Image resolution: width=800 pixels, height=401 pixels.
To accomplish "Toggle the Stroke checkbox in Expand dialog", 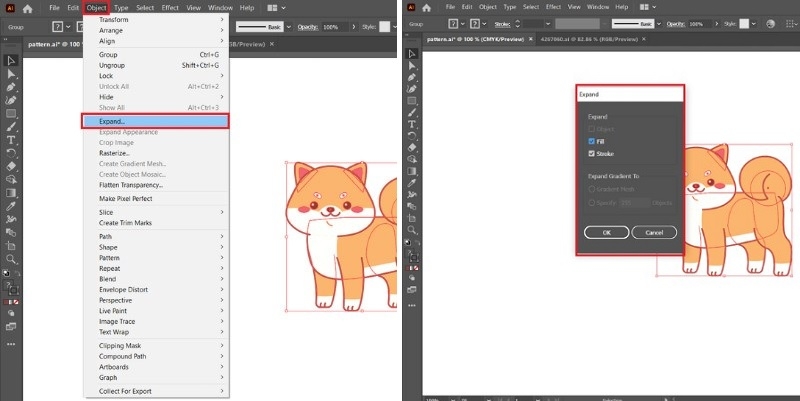I will (x=593, y=154).
